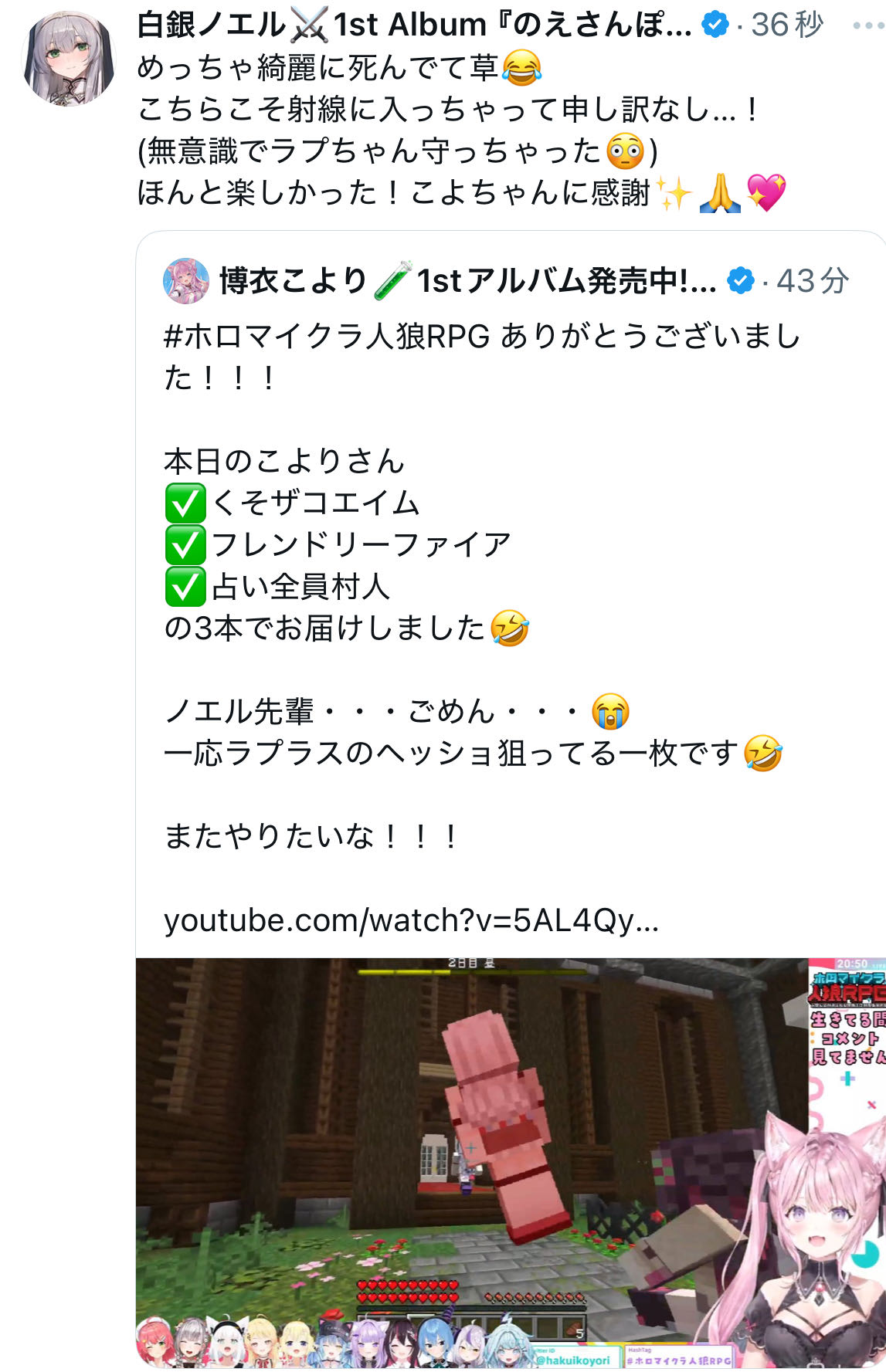Open the youtube.com/watch link
Screen dimensions: 886x1372
(x=411, y=920)
